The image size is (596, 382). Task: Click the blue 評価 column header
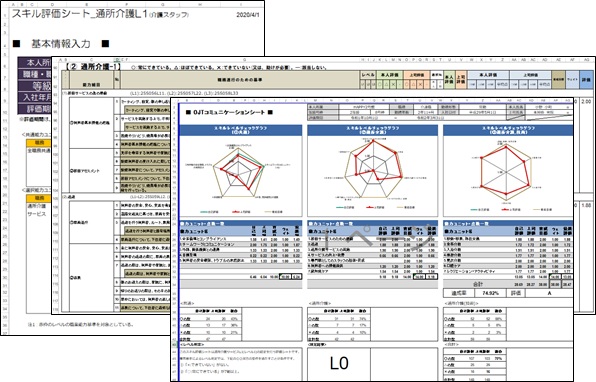[x=586, y=80]
